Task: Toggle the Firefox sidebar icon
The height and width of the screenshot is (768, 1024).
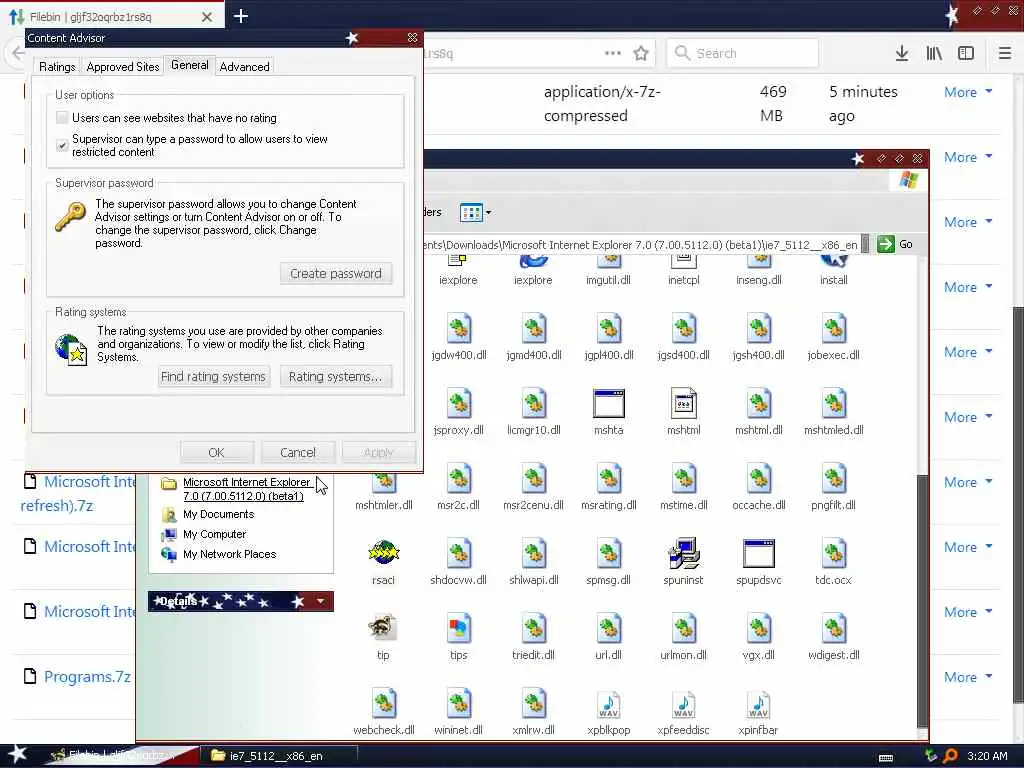Action: coord(966,54)
